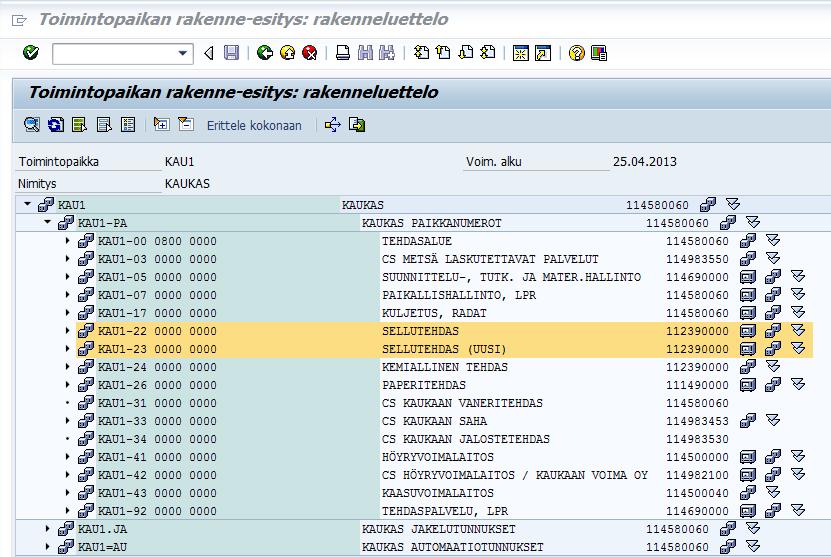
Task: Click the Nimitys value KAUKAS
Action: coord(187,184)
